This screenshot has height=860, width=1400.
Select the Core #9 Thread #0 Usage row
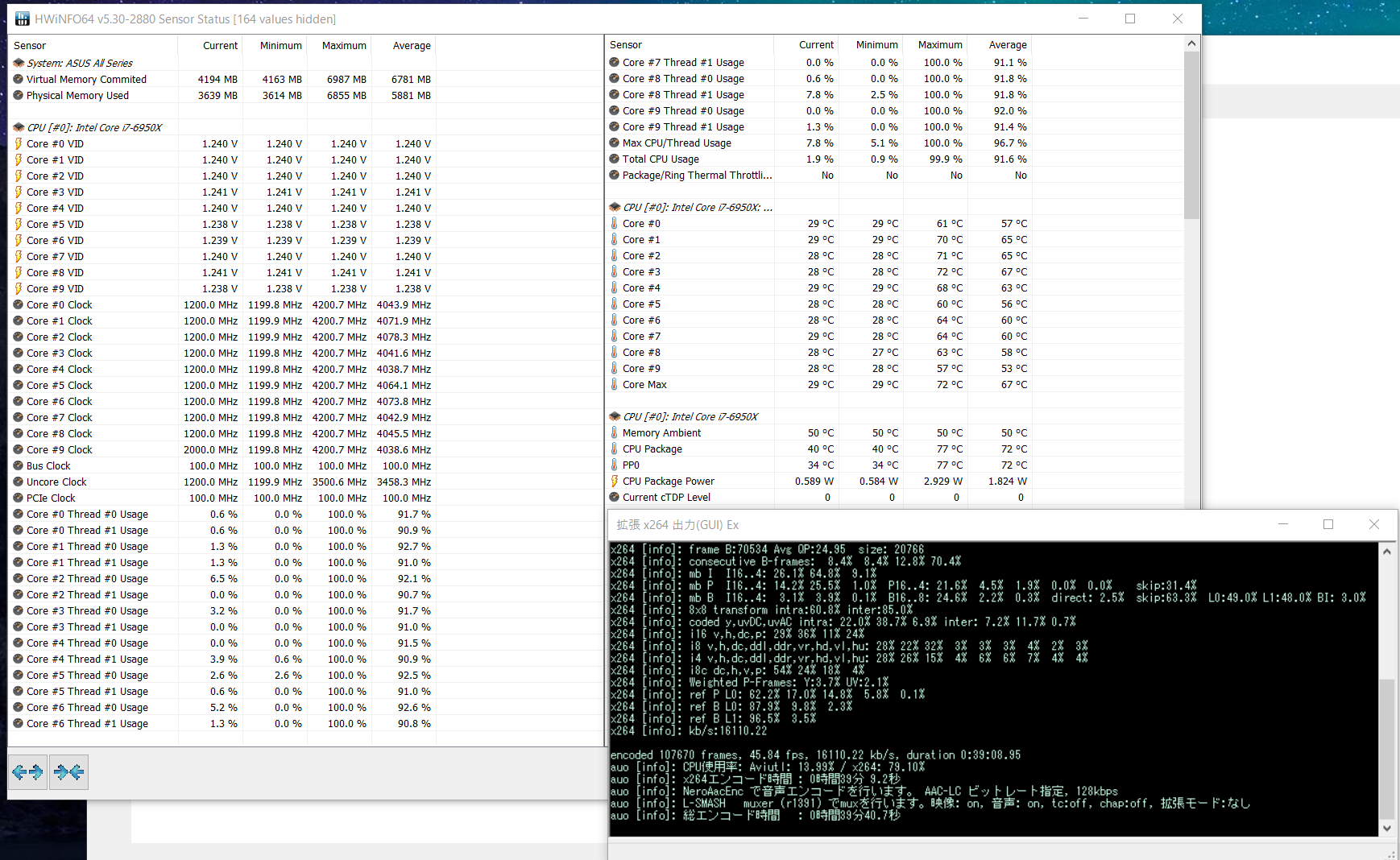[818, 110]
